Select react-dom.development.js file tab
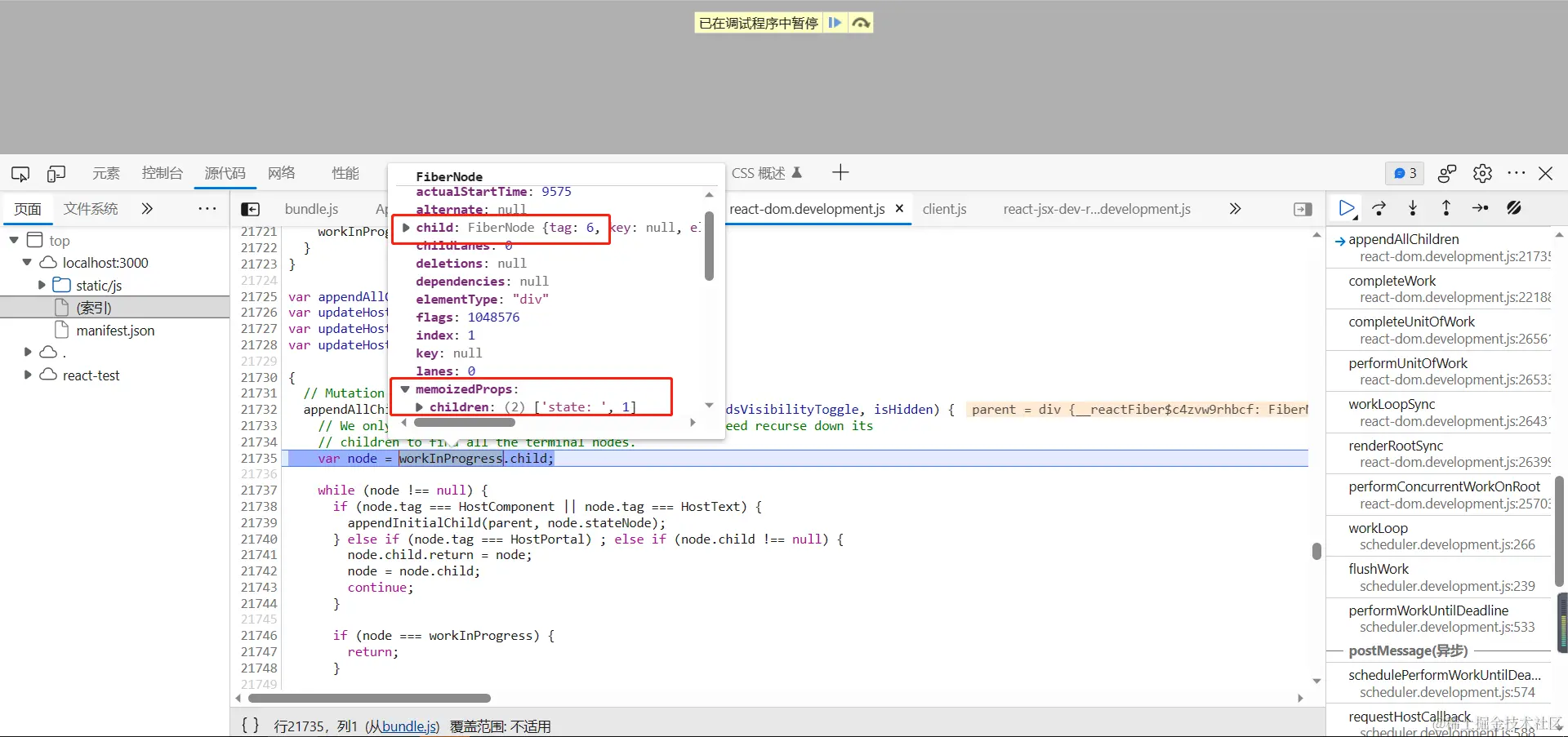Screen dimensions: 1568x737 807,209
